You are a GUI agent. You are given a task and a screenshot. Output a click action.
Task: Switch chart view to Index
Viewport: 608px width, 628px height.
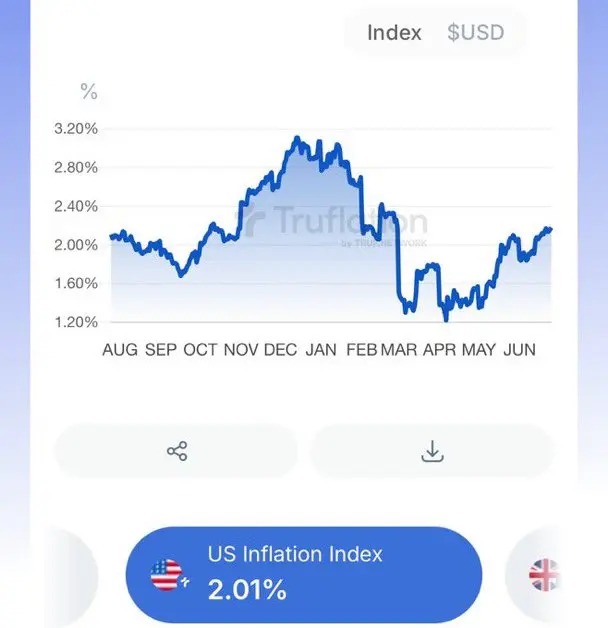pyautogui.click(x=394, y=32)
